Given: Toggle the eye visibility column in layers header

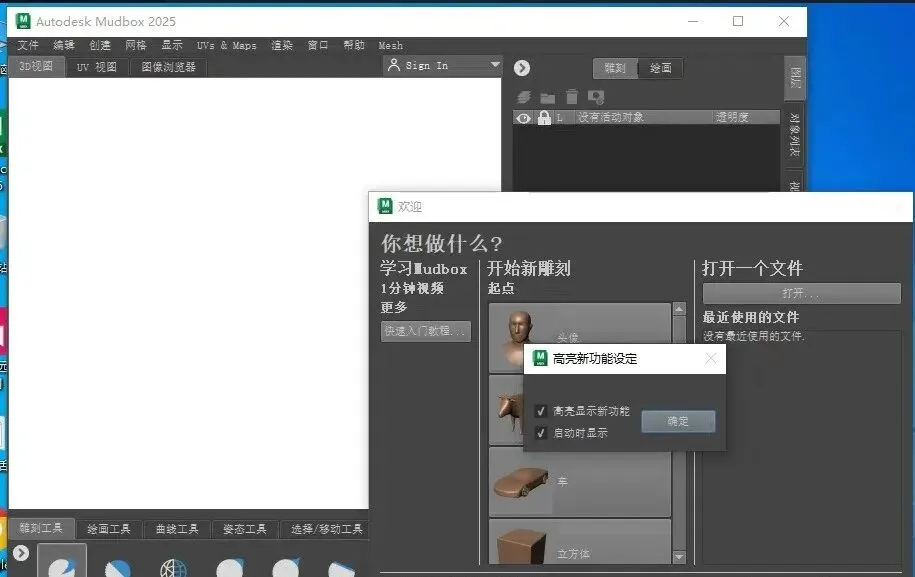Looking at the screenshot, I should click(523, 118).
